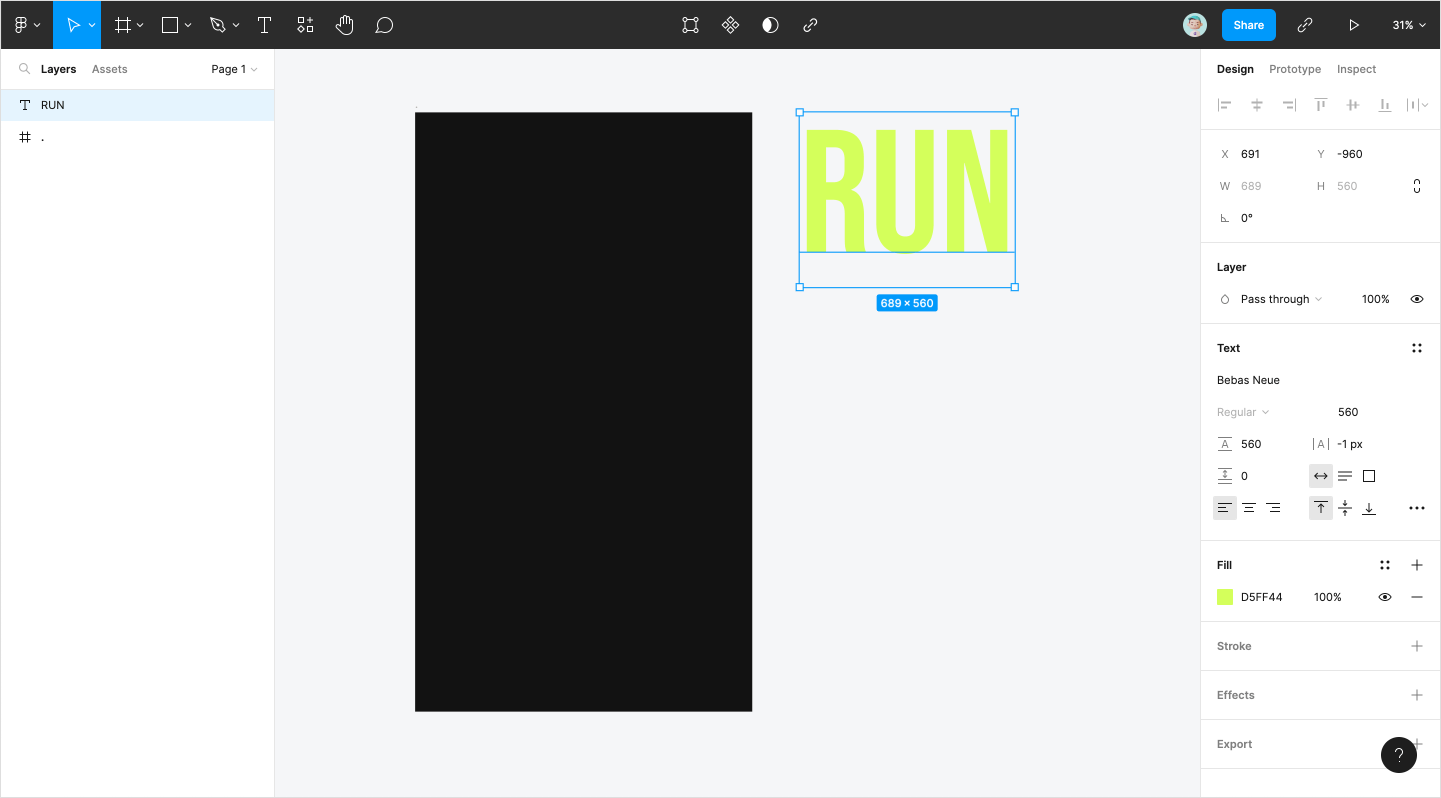The width and height of the screenshot is (1441, 798).
Task: Click the Use as mask icon
Action: pyautogui.click(x=770, y=25)
